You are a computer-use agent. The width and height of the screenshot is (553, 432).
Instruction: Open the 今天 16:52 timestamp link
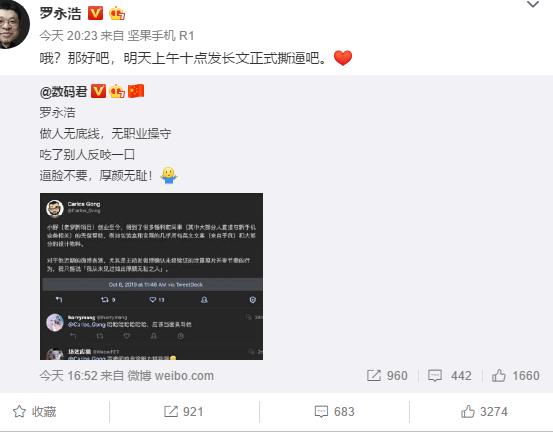(68, 376)
